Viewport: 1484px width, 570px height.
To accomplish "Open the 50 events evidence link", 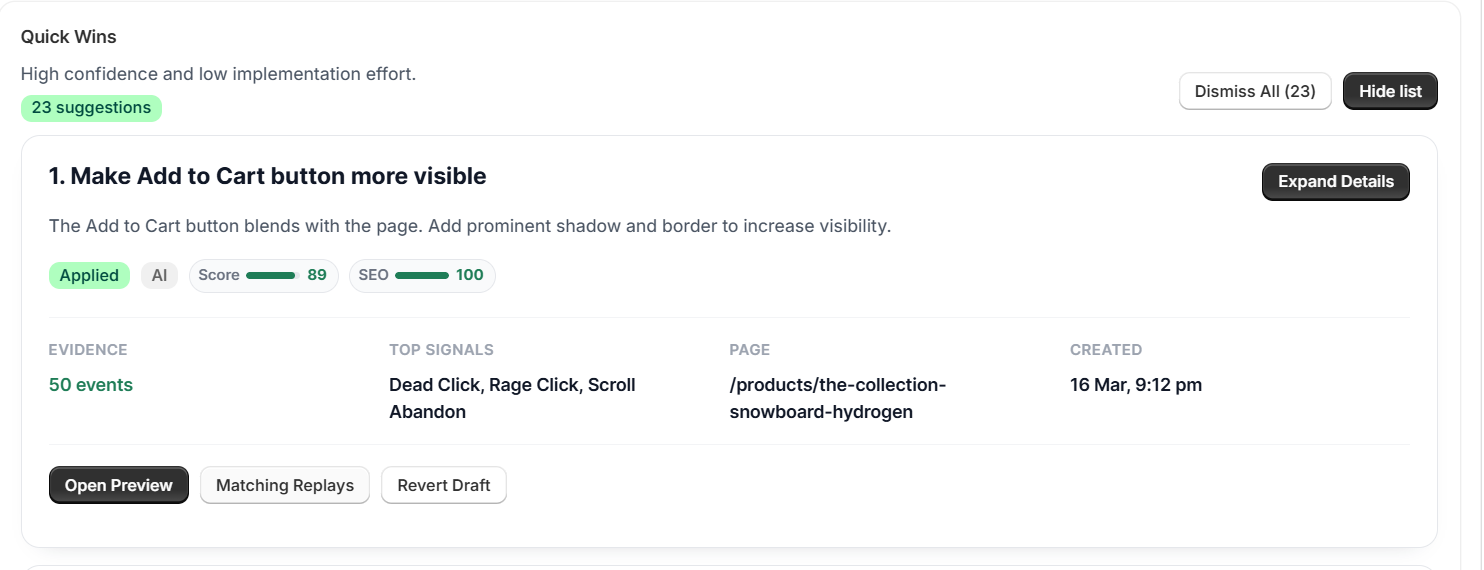I will point(91,385).
